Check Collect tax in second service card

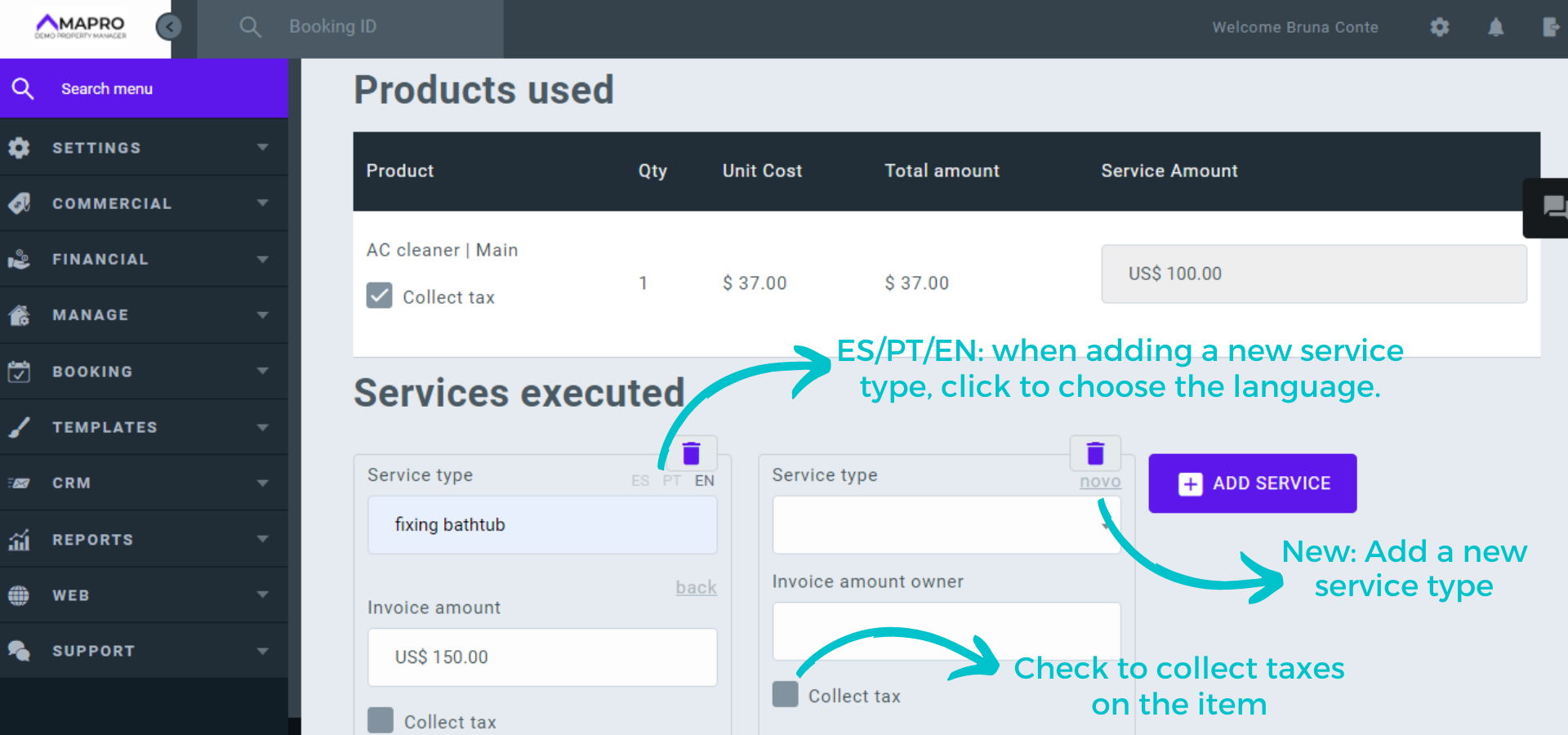click(x=786, y=694)
